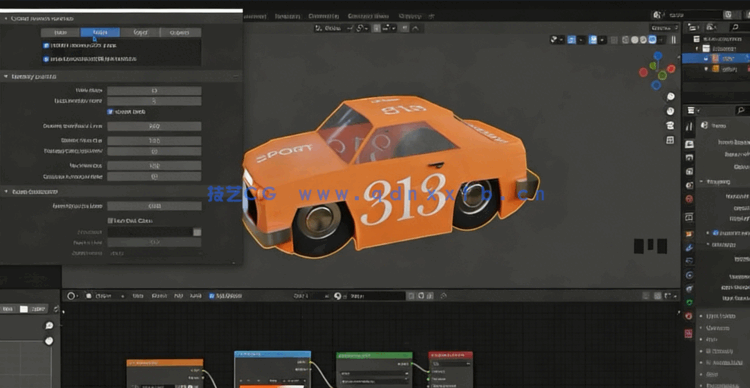Toggle the pin icon in node editor header
This screenshot has height=388, width=750.
pos(443,296)
